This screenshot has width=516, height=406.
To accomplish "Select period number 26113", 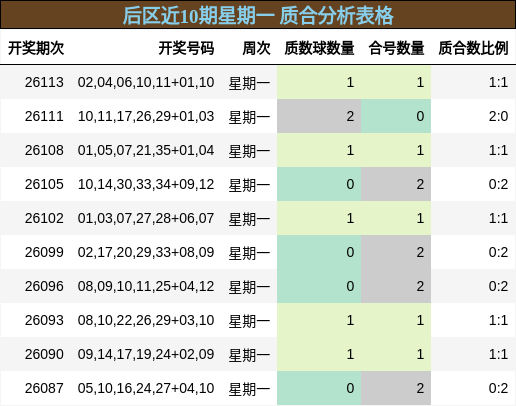I will 44,82.
